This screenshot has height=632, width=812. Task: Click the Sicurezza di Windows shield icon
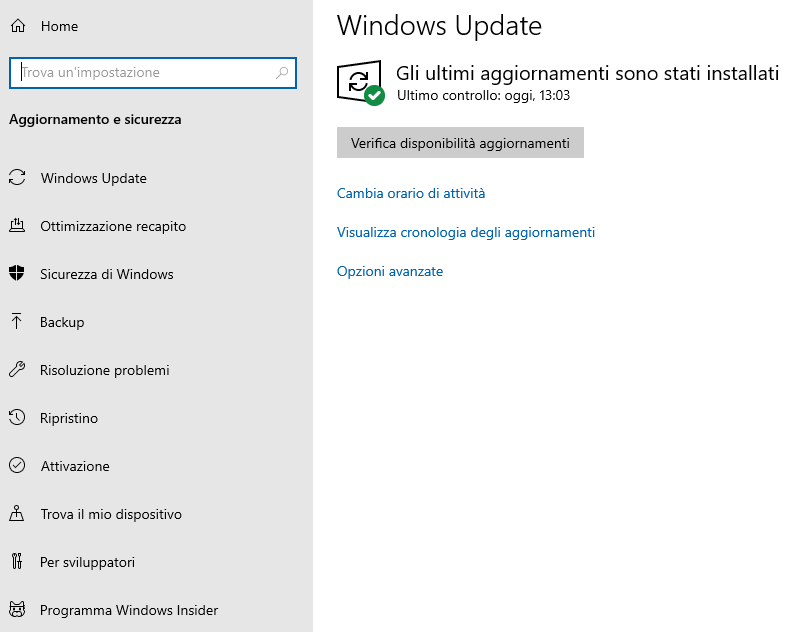(17, 273)
